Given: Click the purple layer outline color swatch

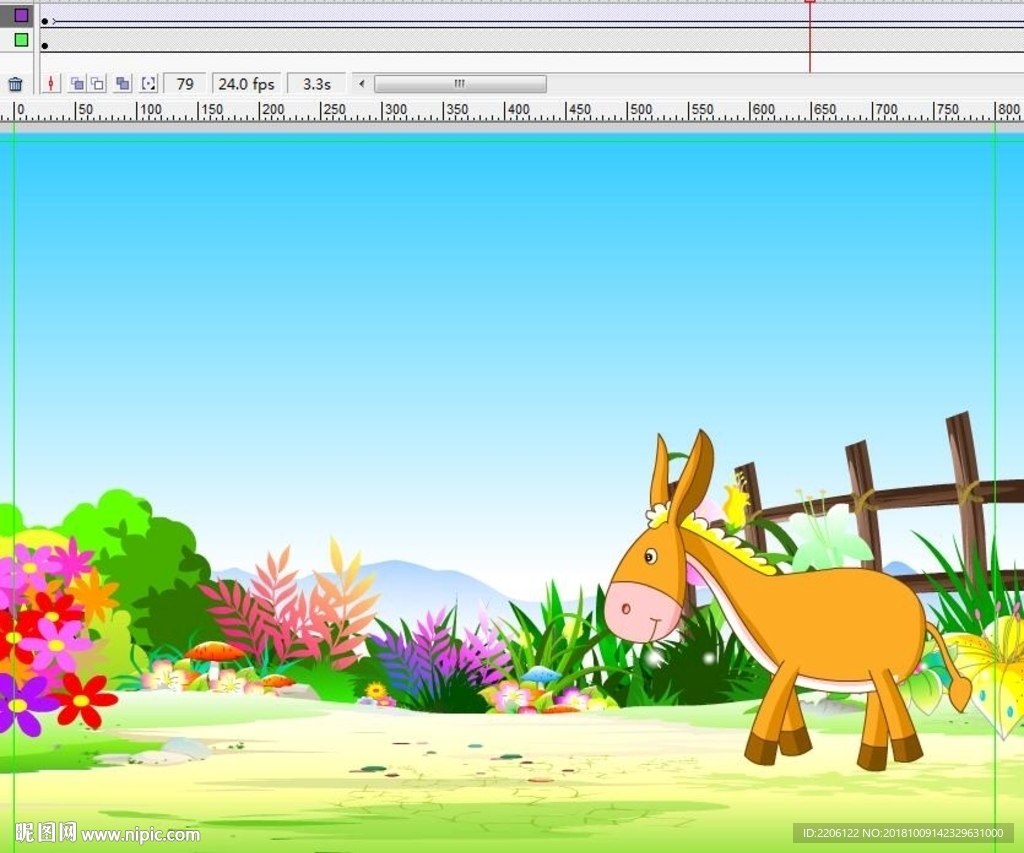Looking at the screenshot, I should 21,15.
